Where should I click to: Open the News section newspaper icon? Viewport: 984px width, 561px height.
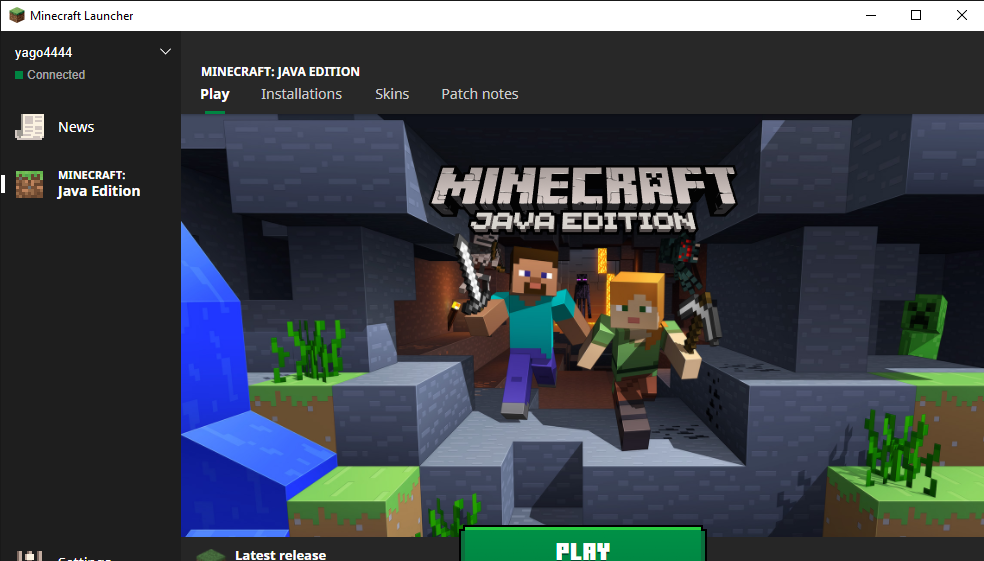(29, 127)
